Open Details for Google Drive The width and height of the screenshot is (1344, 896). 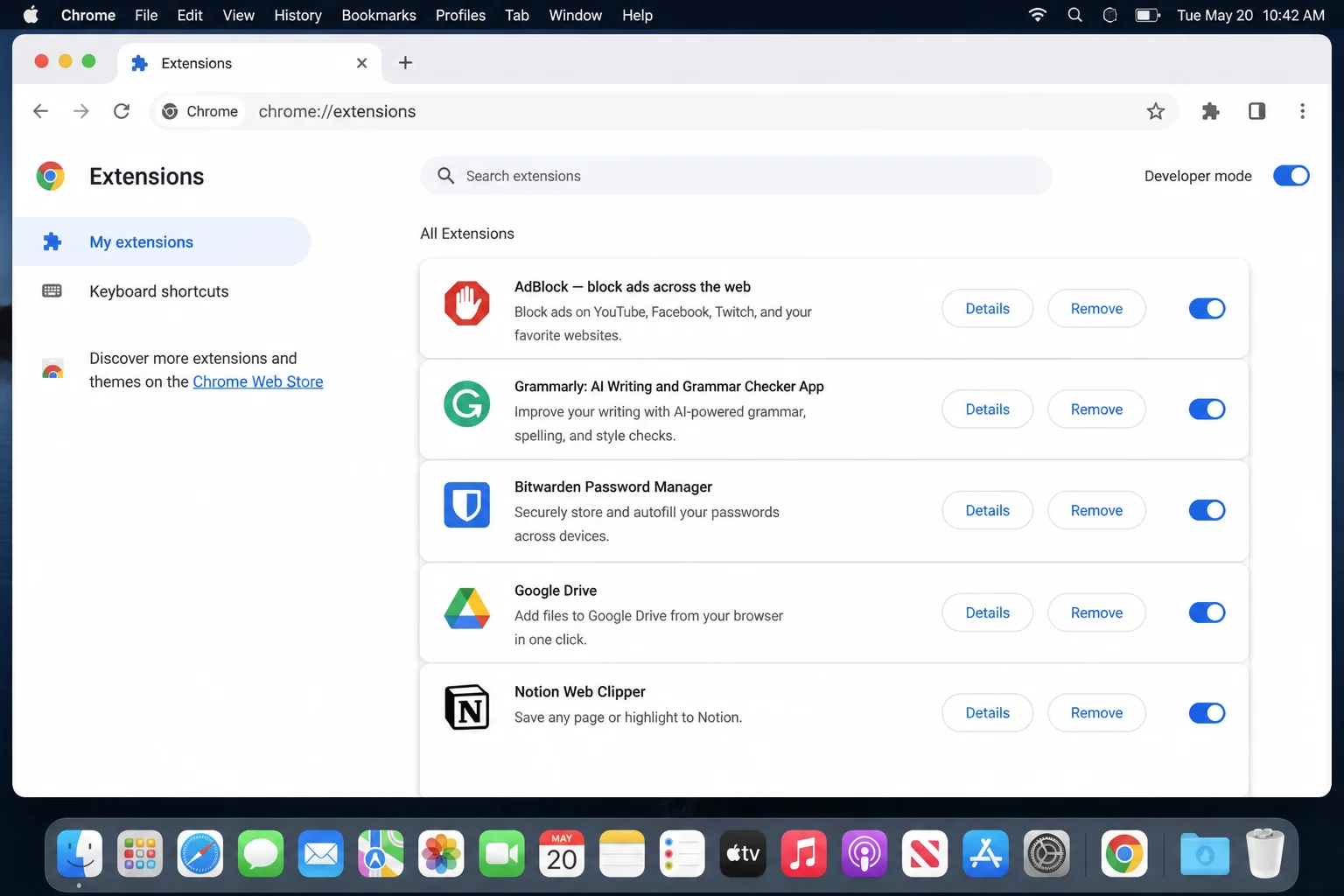(x=987, y=612)
